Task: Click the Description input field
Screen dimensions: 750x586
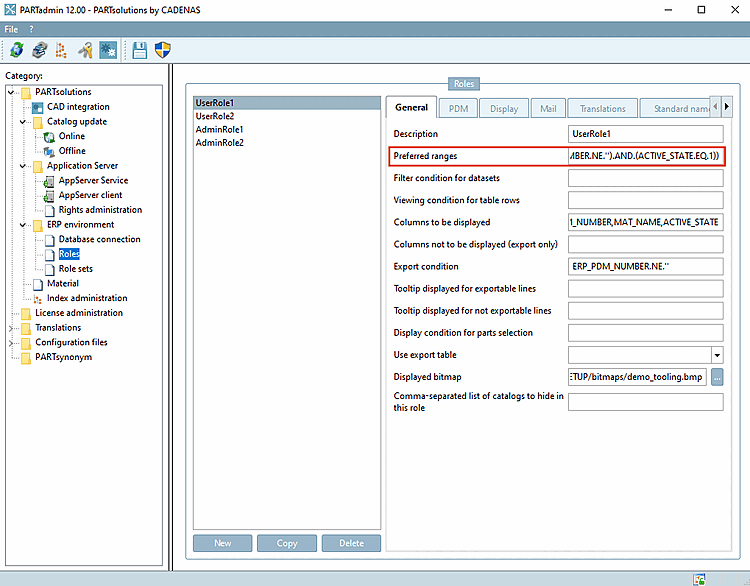Action: (x=645, y=134)
